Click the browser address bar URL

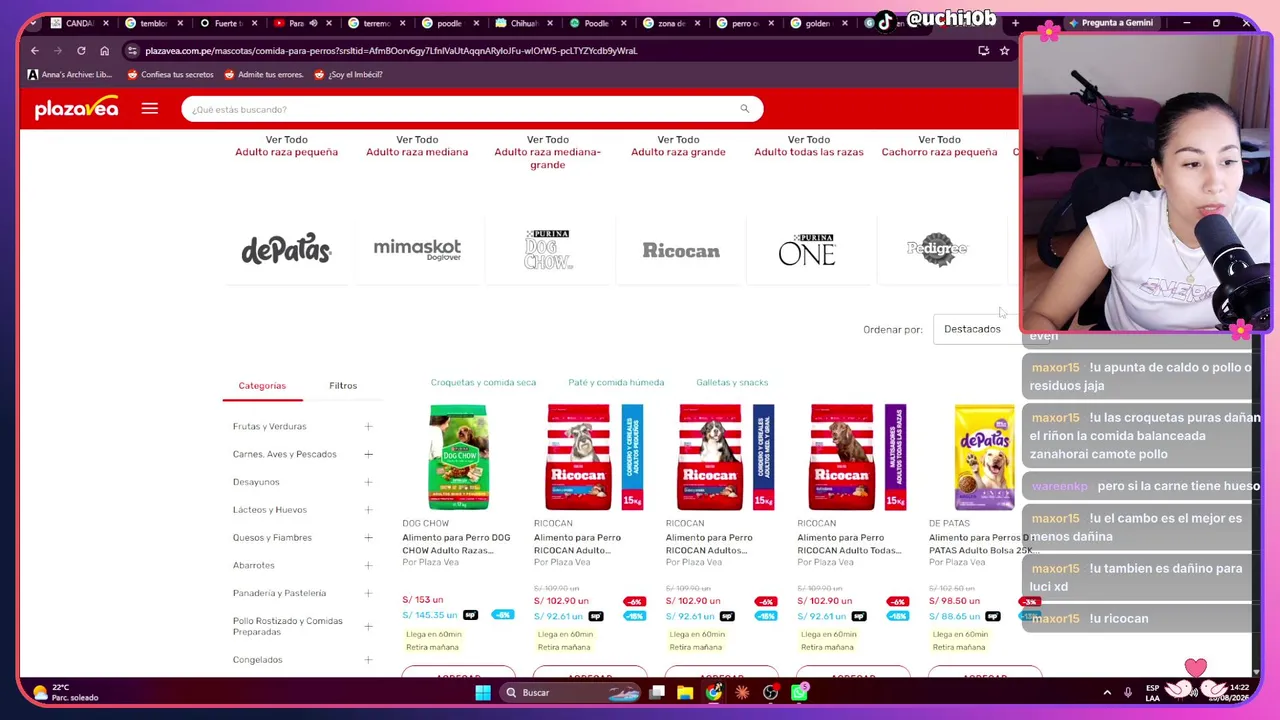(391, 50)
